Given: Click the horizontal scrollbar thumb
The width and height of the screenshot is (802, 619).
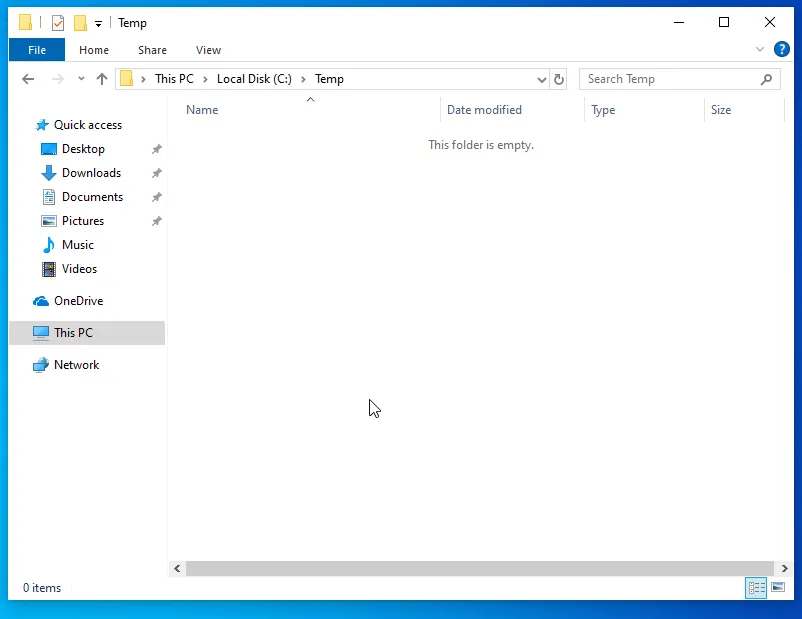Looking at the screenshot, I should (x=479, y=568).
